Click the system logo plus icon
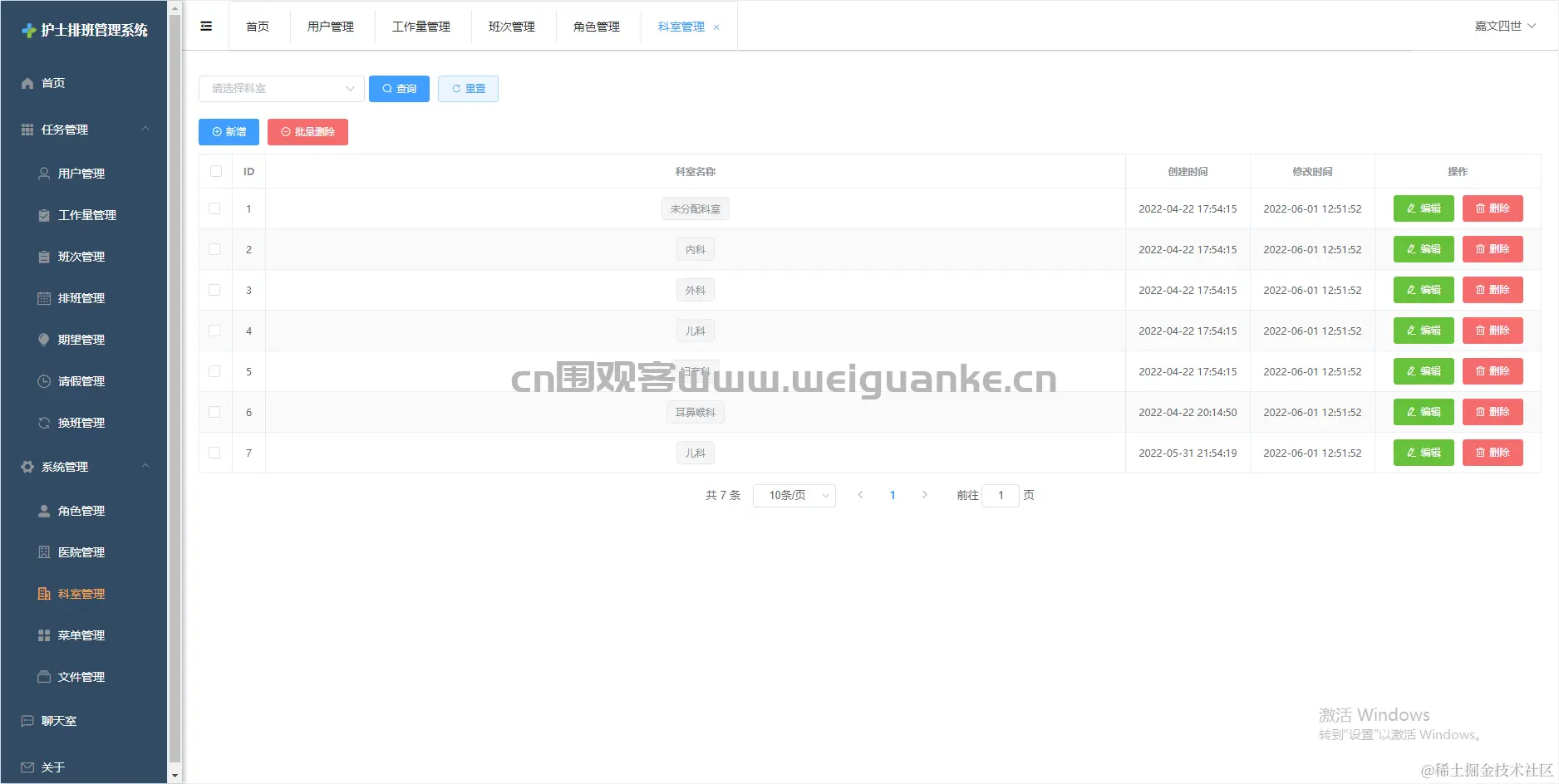The image size is (1559, 784). pyautogui.click(x=29, y=31)
